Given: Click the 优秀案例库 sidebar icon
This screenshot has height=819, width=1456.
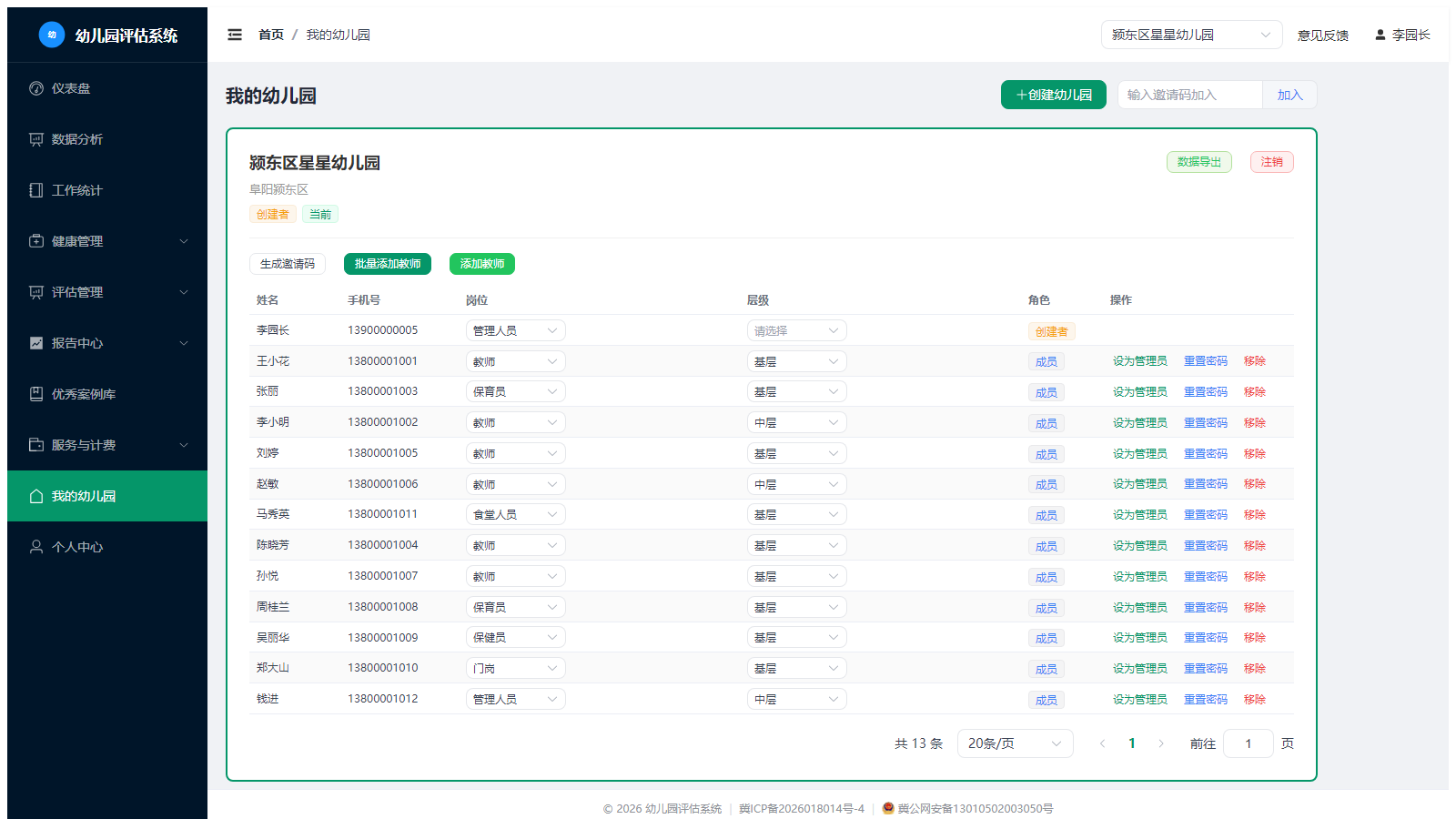Looking at the screenshot, I should pyautogui.click(x=36, y=394).
